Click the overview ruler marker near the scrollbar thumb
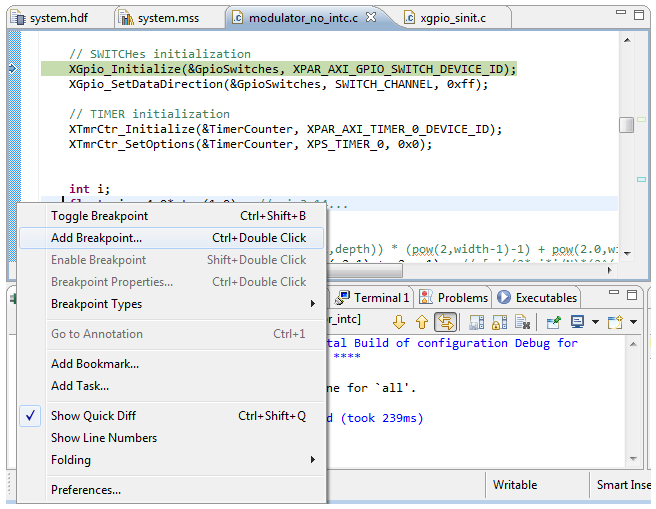The height and width of the screenshot is (509, 656). pyautogui.click(x=641, y=120)
